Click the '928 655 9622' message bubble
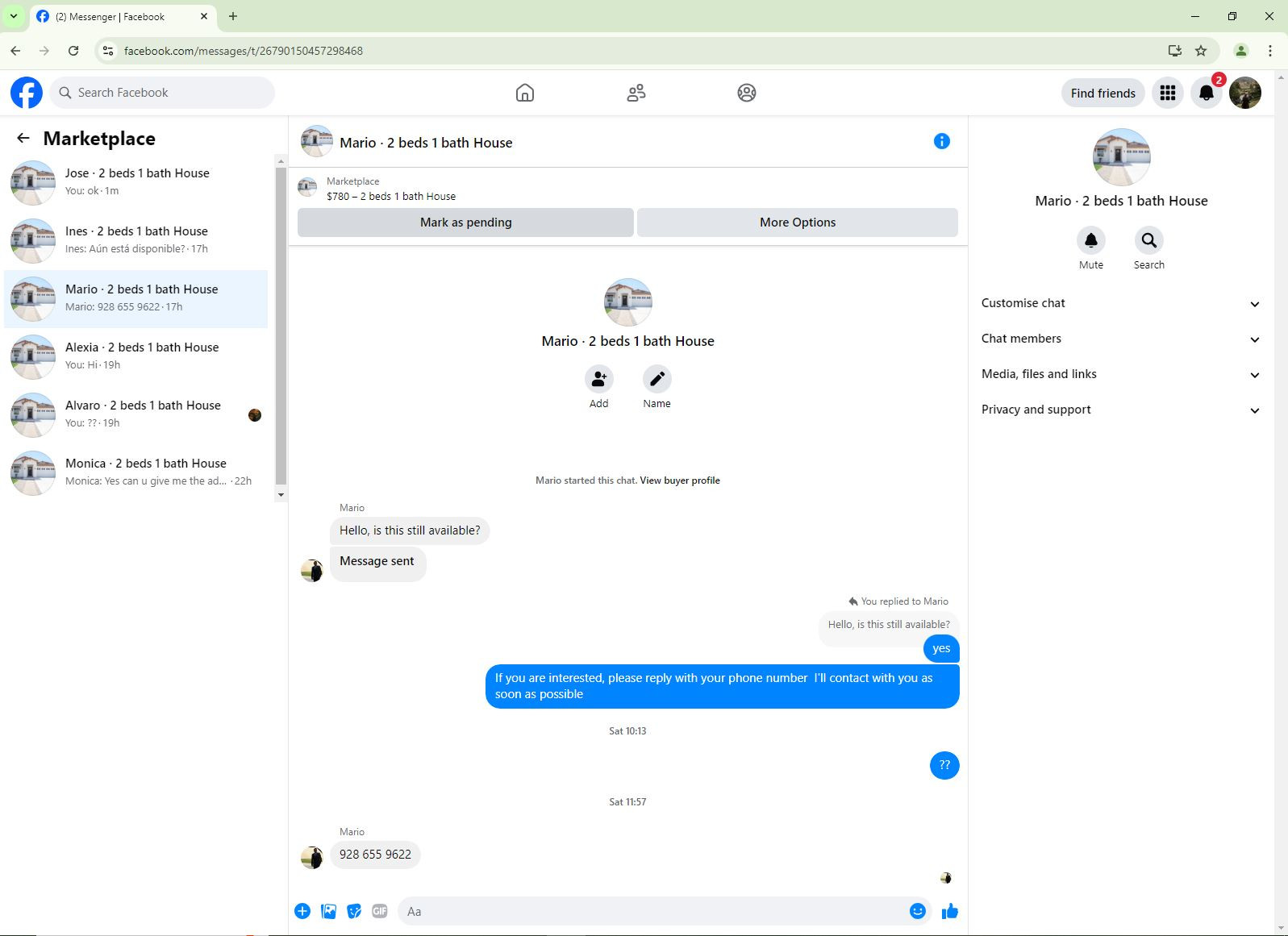The image size is (1288, 936). pos(375,855)
